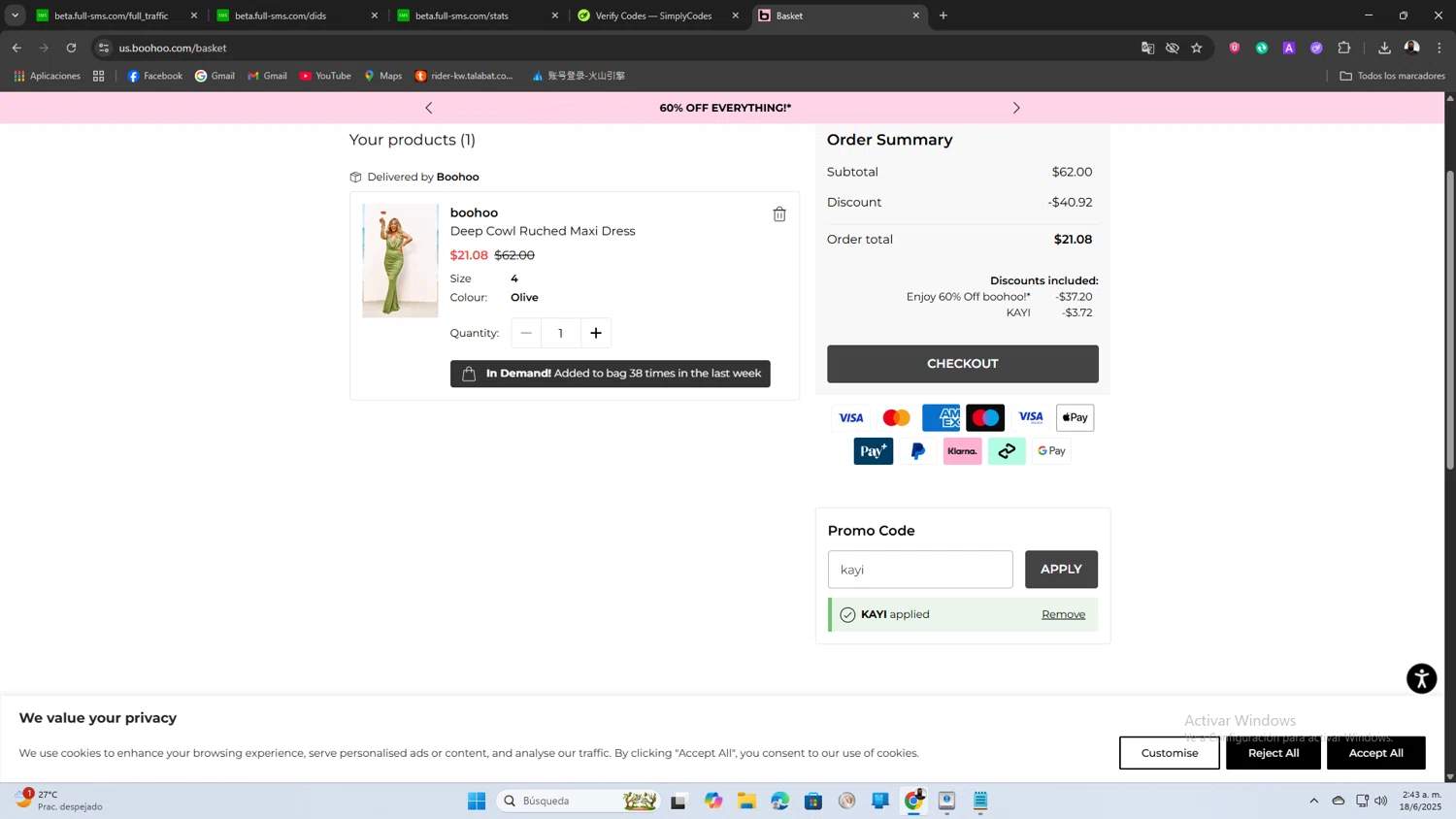1456x819 pixels.
Task: Click APPLY promo code button
Action: (1061, 570)
